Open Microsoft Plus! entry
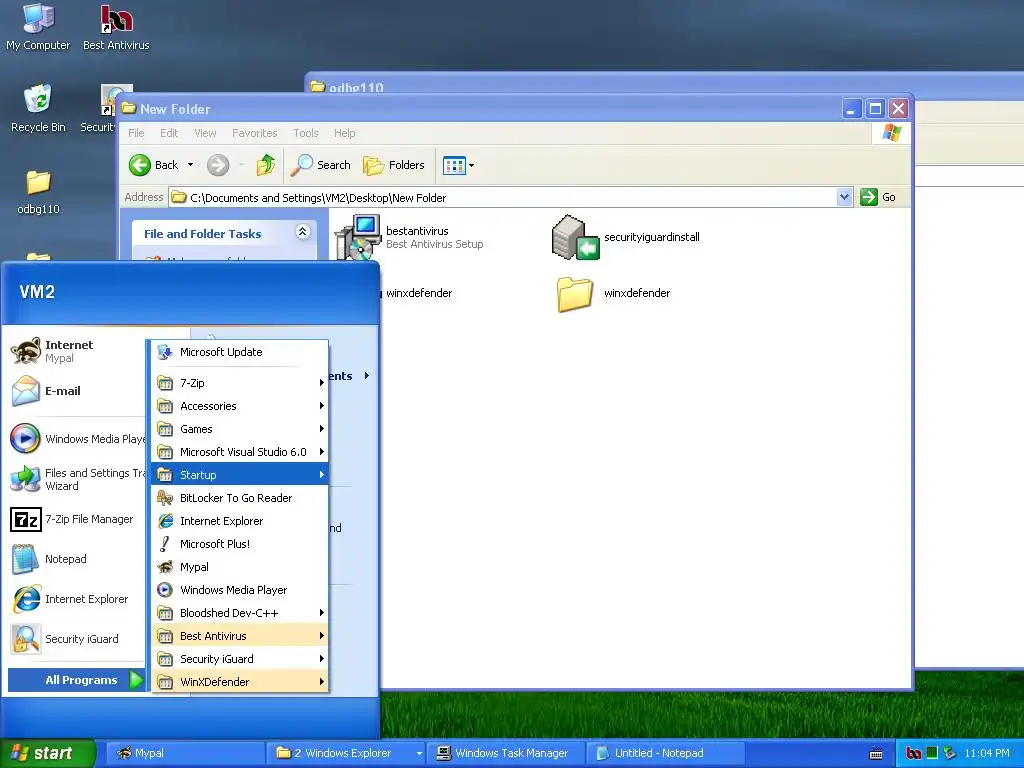Screen dimensions: 1024x768 240,544
